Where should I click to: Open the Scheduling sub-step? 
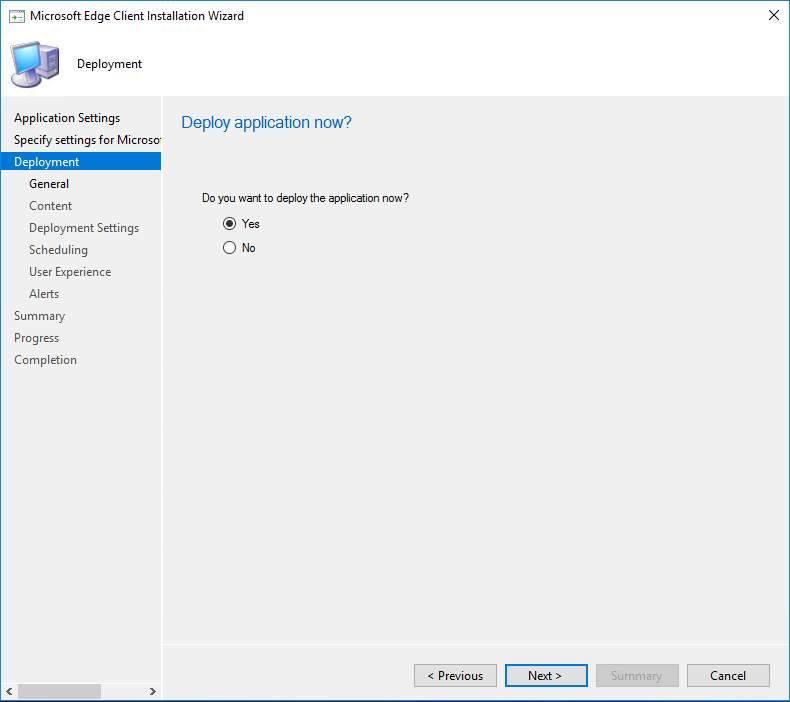coord(58,250)
